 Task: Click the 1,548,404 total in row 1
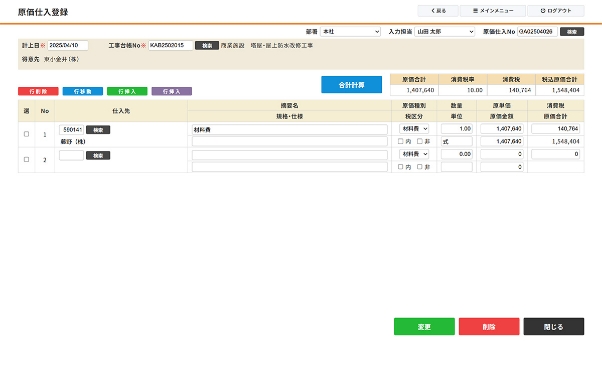[566, 141]
